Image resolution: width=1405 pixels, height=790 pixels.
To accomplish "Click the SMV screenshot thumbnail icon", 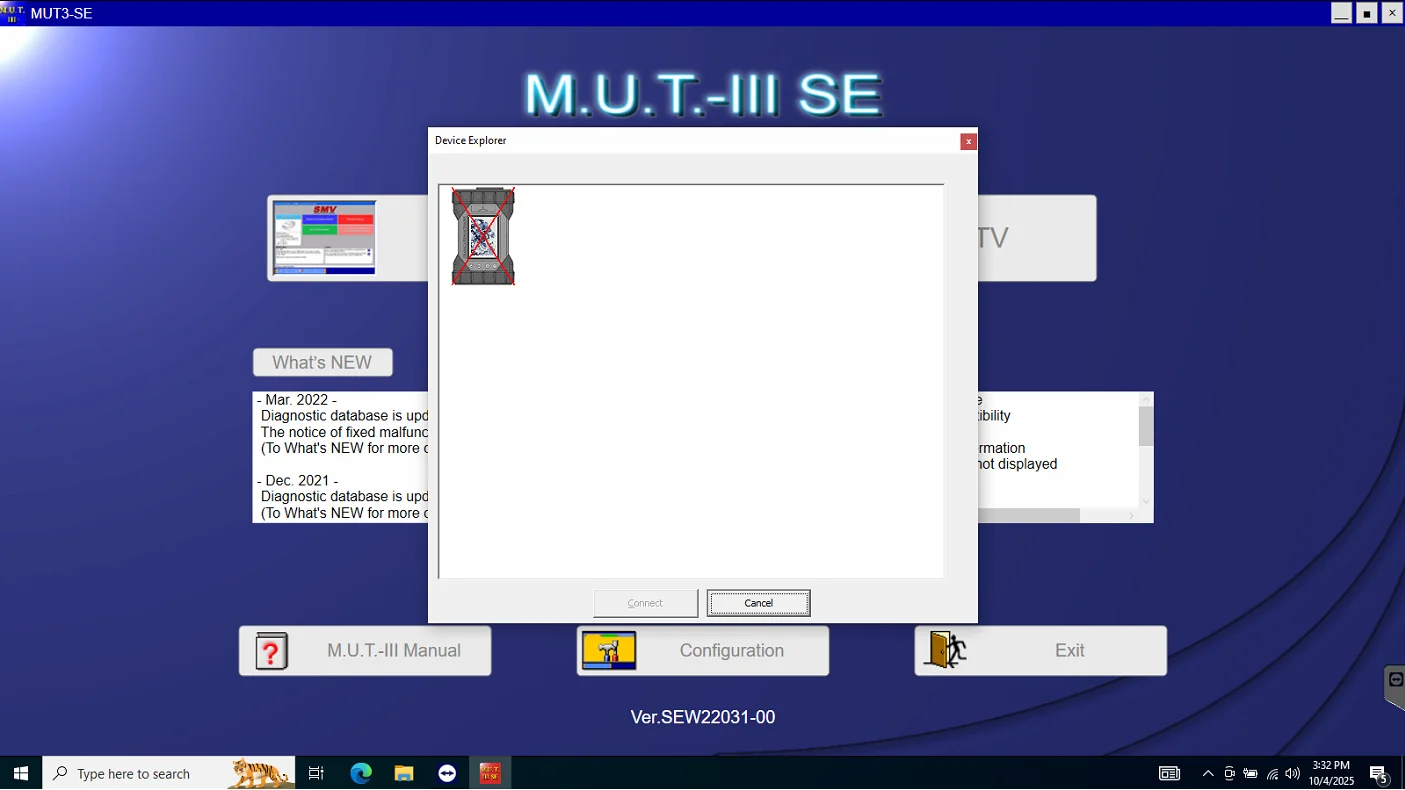I will point(324,238).
